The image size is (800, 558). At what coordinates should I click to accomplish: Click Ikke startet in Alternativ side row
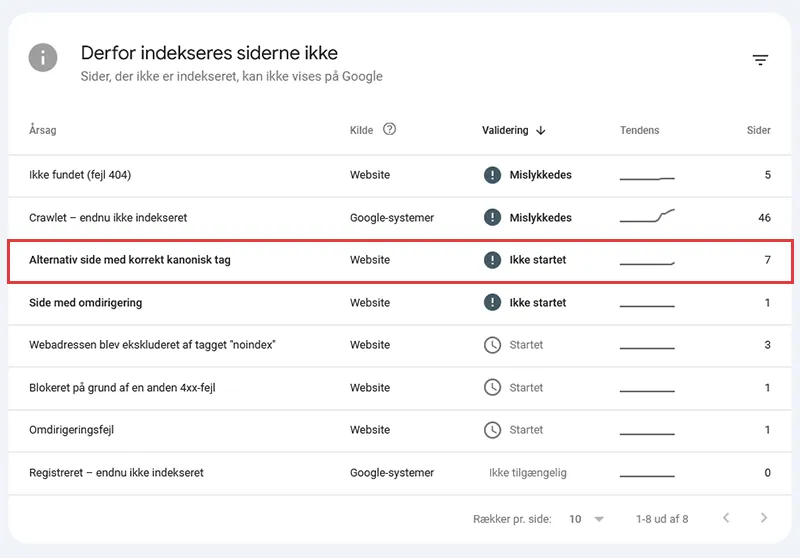(538, 260)
